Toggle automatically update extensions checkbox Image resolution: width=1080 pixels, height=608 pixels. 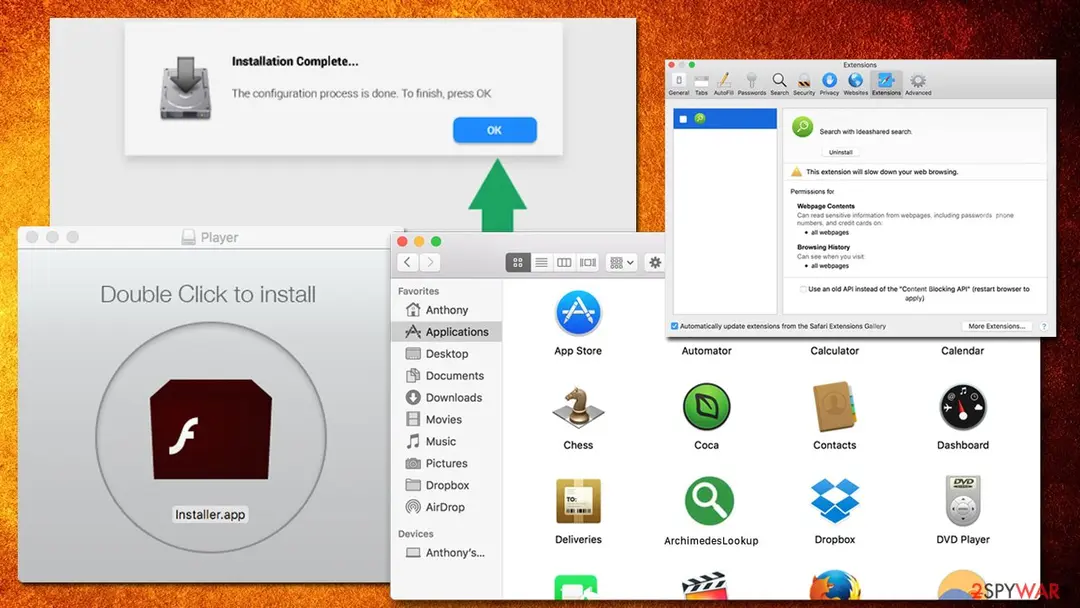674,326
